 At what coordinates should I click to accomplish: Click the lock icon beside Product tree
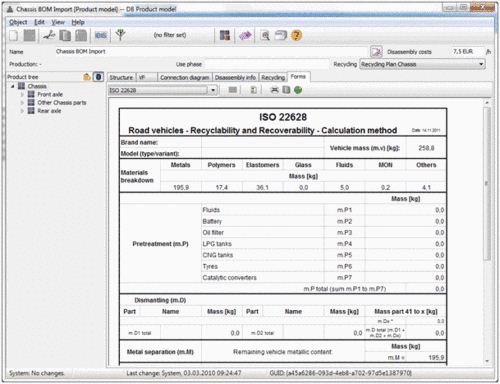click(87, 77)
